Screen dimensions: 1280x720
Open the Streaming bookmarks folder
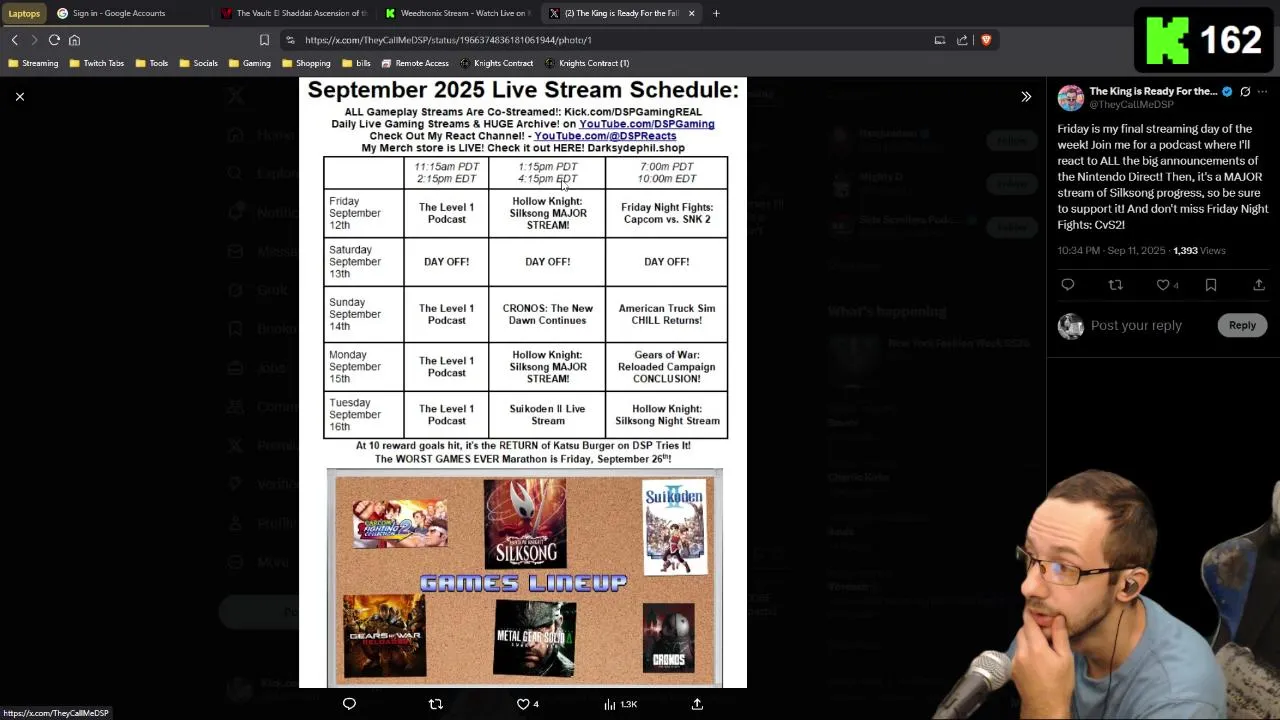pos(33,63)
